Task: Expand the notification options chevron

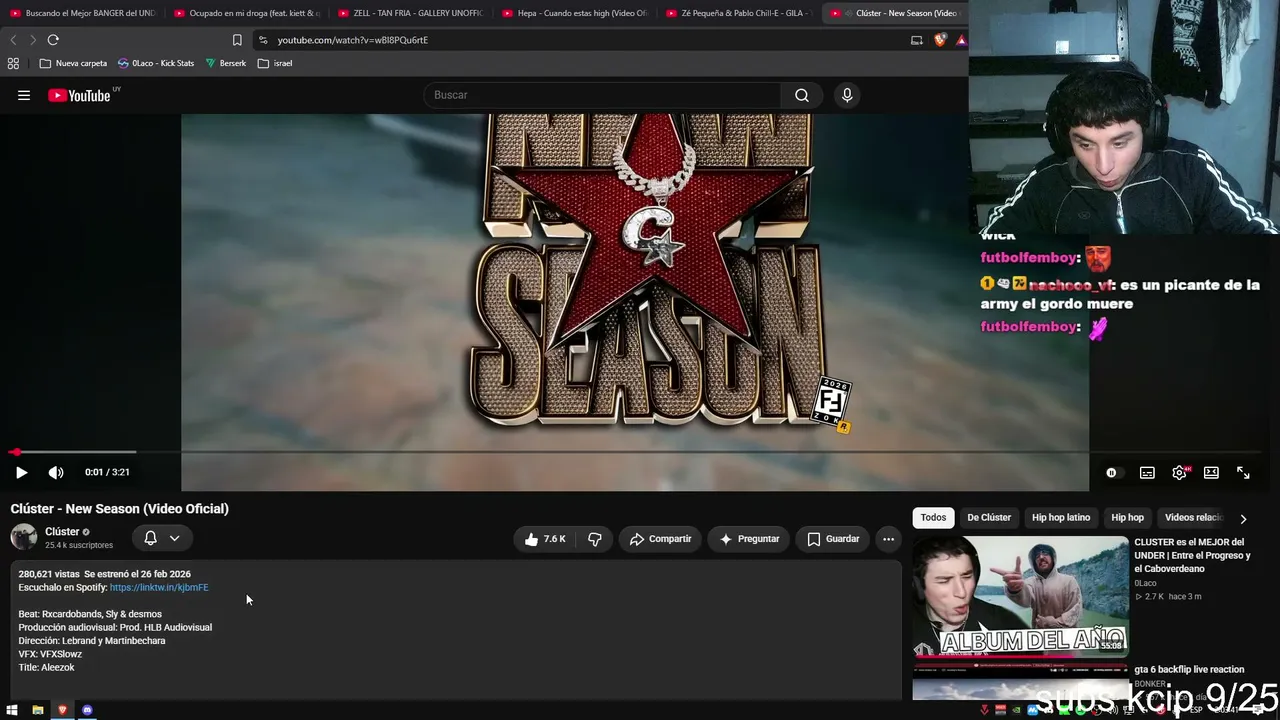Action: tap(174, 538)
